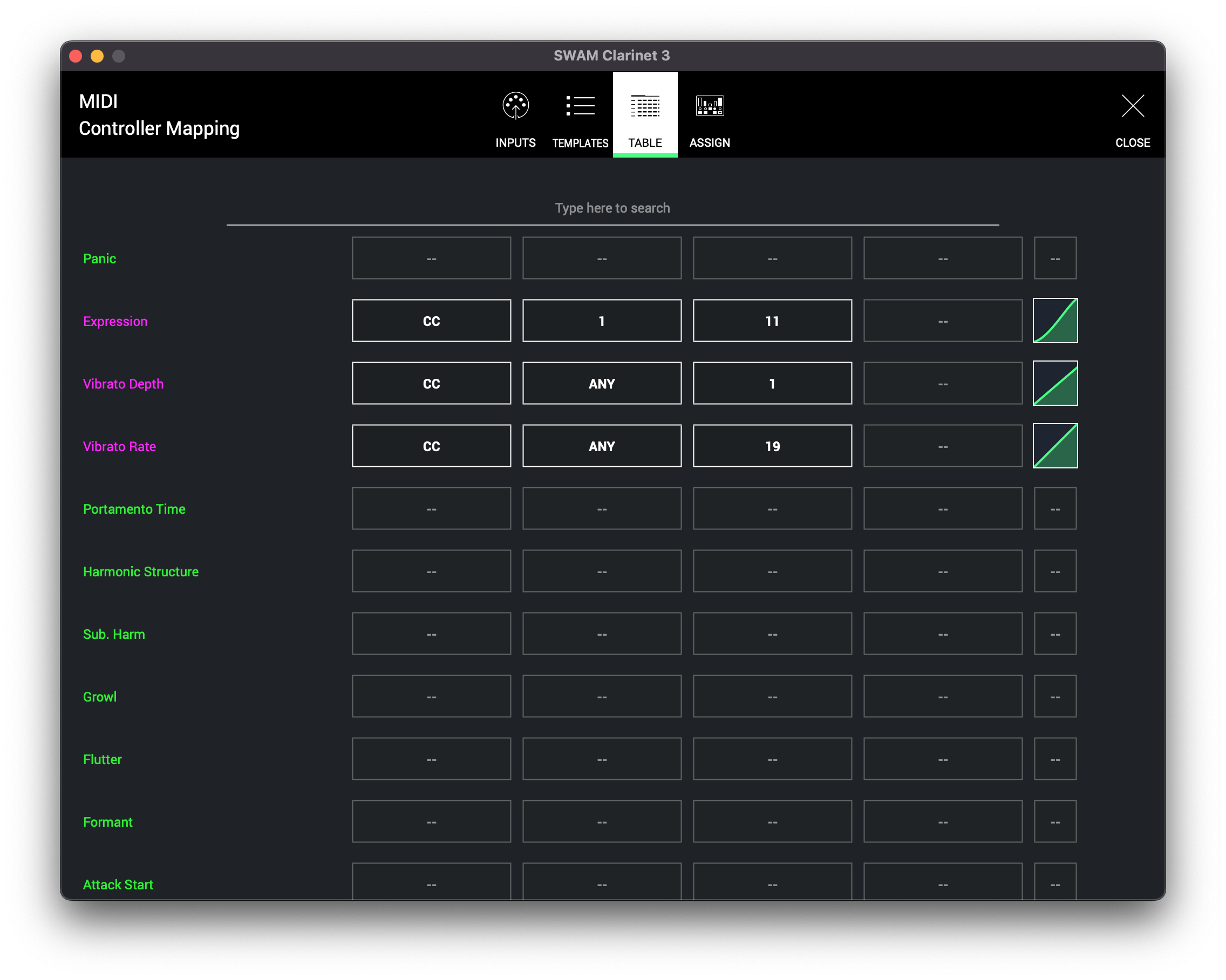Open the Vibrato Depth curve thumbnail
The width and height of the screenshot is (1226, 980).
coord(1055,383)
